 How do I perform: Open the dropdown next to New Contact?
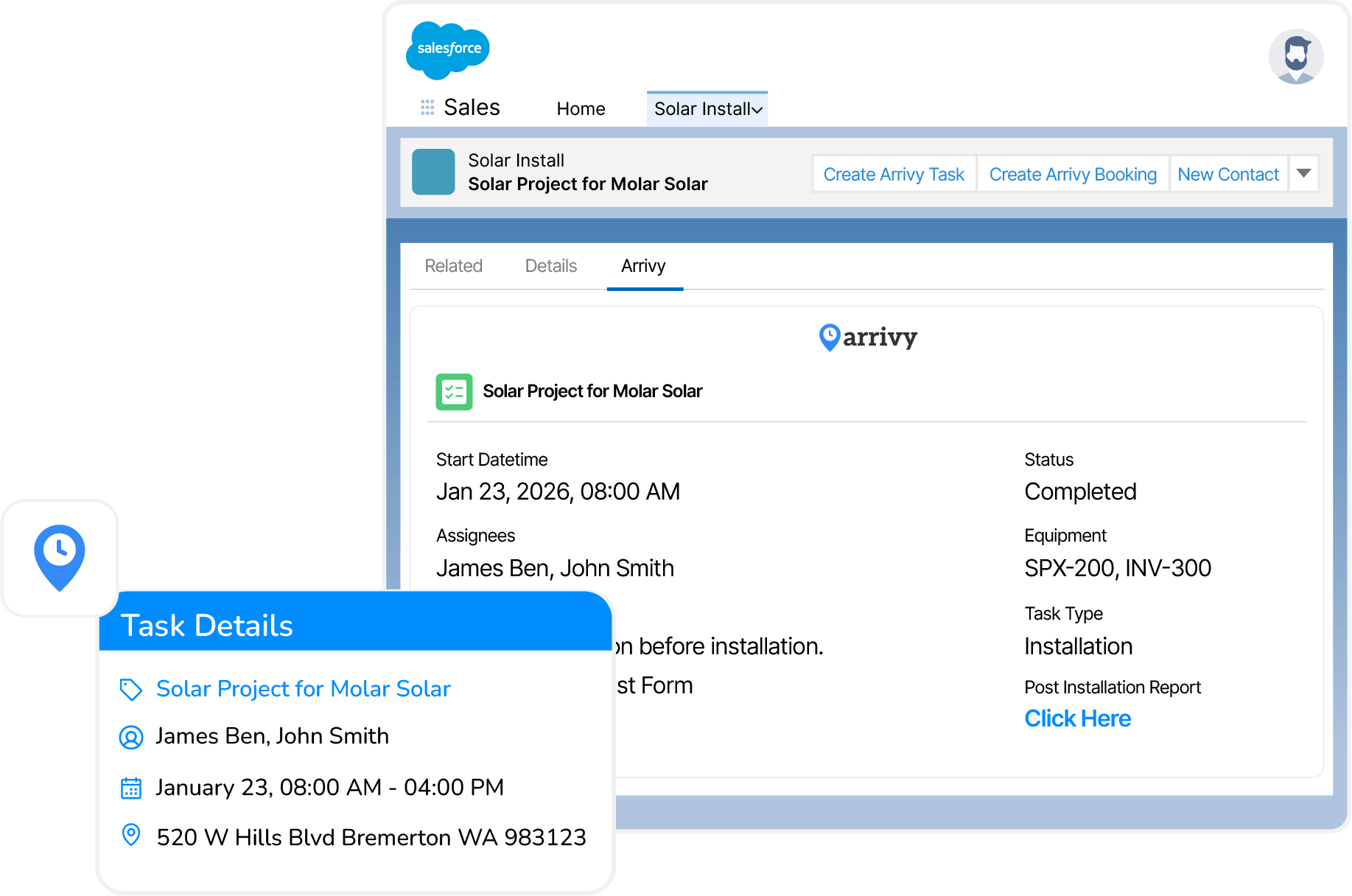1303,174
